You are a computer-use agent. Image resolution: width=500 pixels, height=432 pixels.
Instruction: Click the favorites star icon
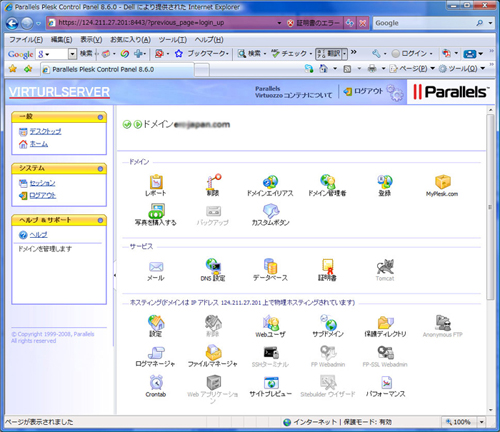pyautogui.click(x=13, y=69)
